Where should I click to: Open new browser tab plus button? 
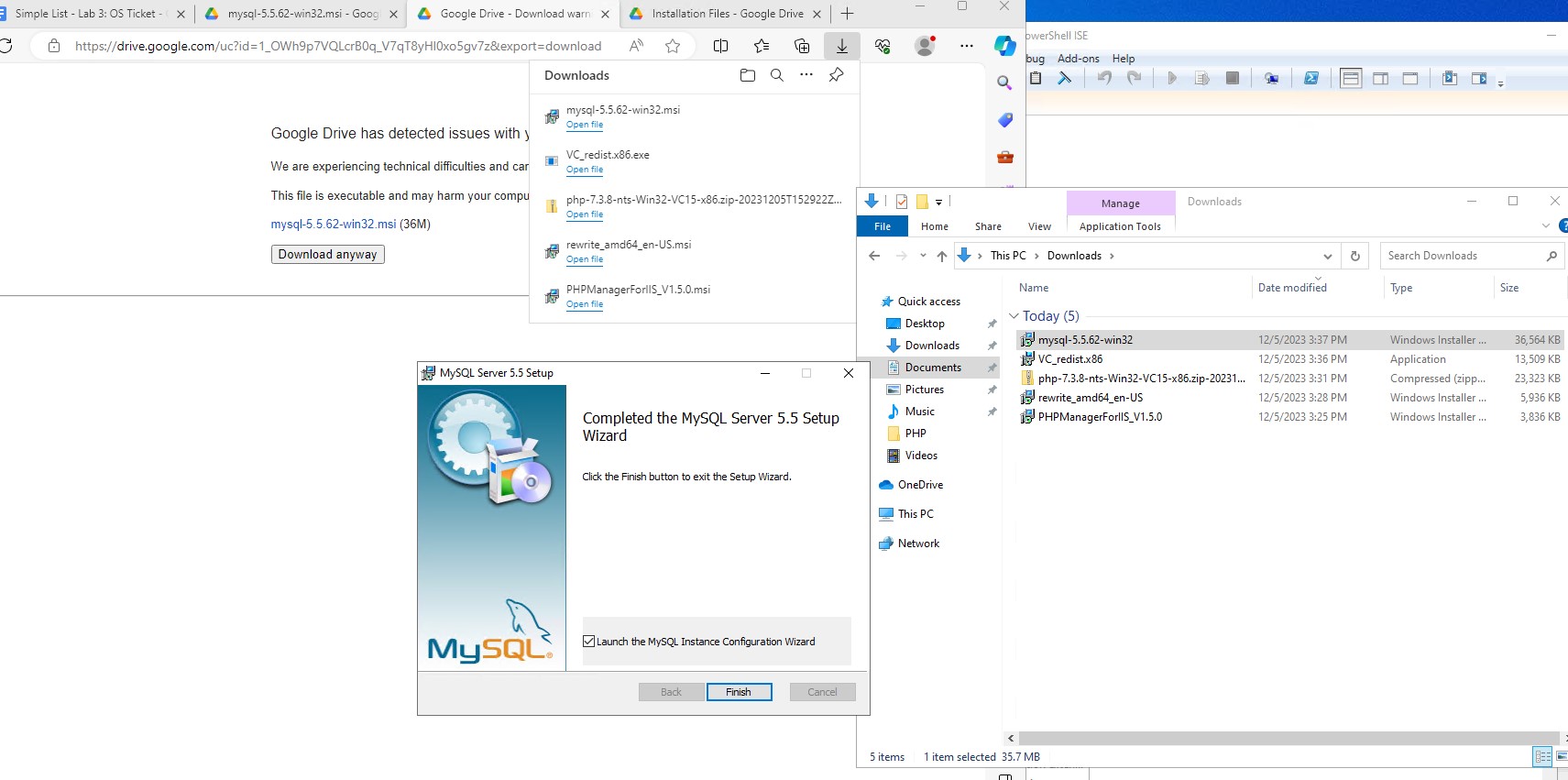[x=847, y=14]
